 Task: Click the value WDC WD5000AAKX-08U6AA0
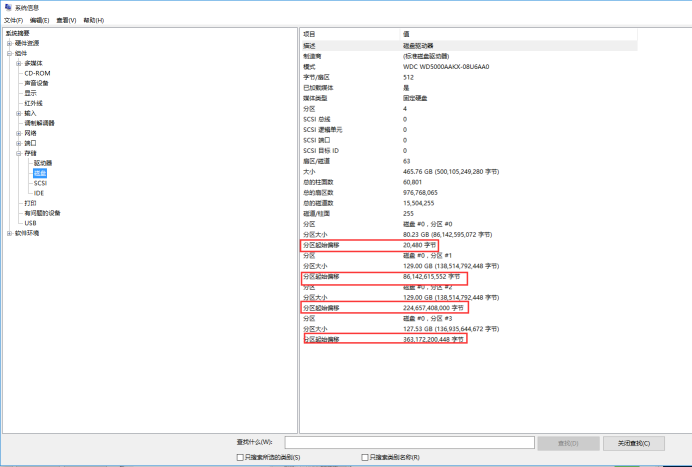coord(446,67)
